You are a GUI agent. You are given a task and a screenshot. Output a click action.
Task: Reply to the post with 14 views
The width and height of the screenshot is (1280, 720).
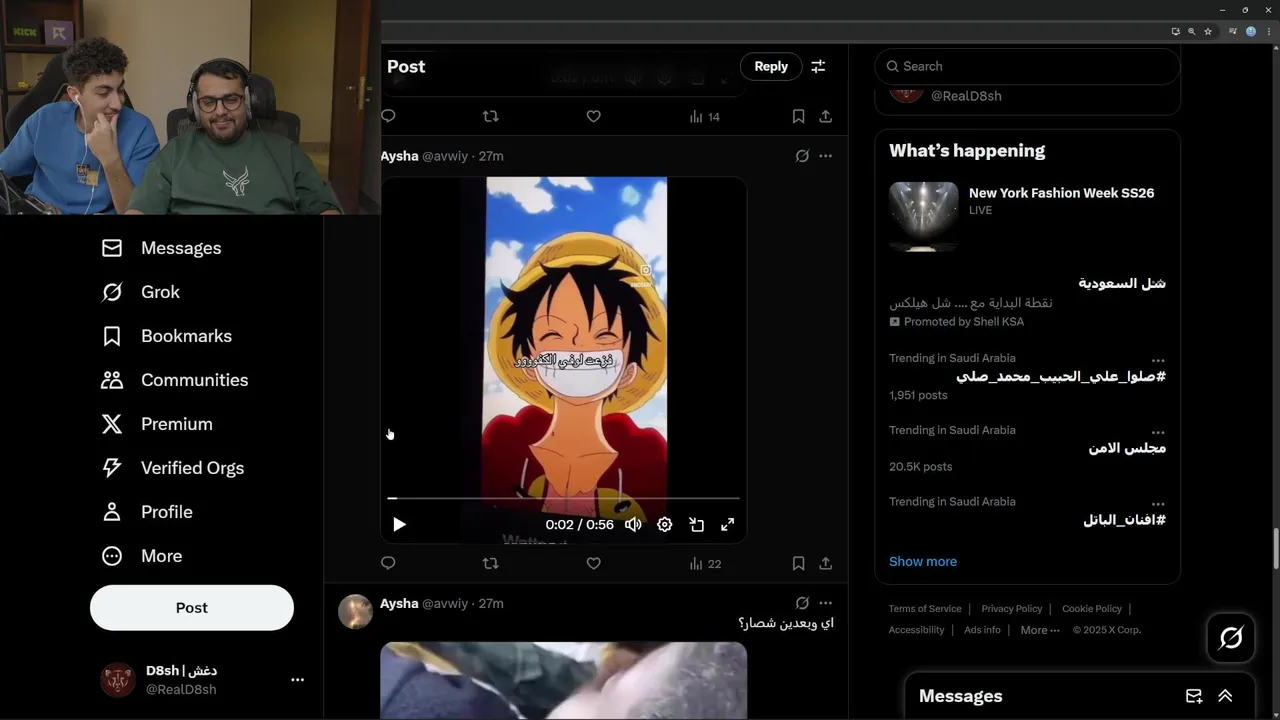pyautogui.click(x=388, y=116)
